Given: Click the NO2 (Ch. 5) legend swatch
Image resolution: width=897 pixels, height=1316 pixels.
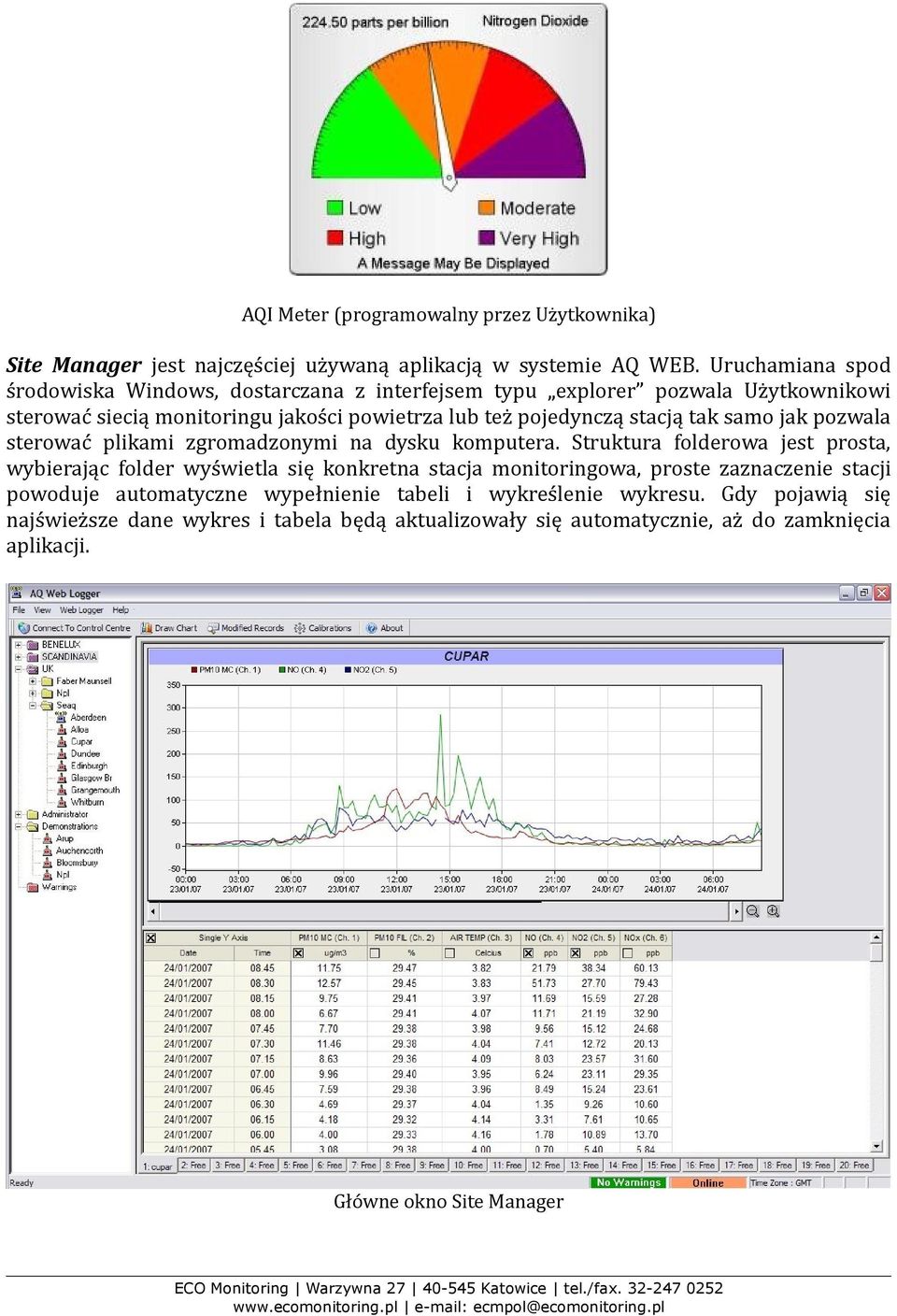Looking at the screenshot, I should point(347,670).
